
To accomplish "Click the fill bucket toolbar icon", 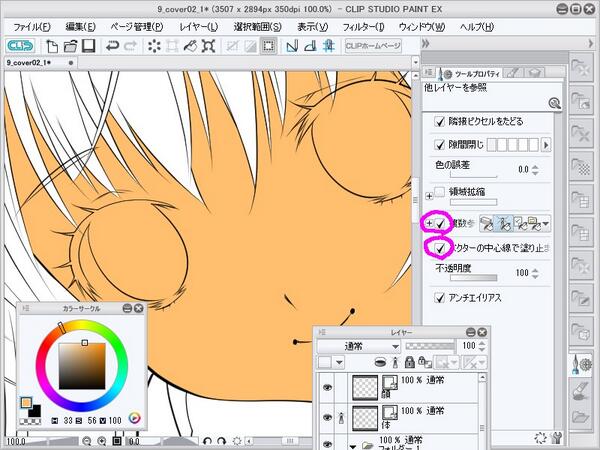I will [190, 46].
